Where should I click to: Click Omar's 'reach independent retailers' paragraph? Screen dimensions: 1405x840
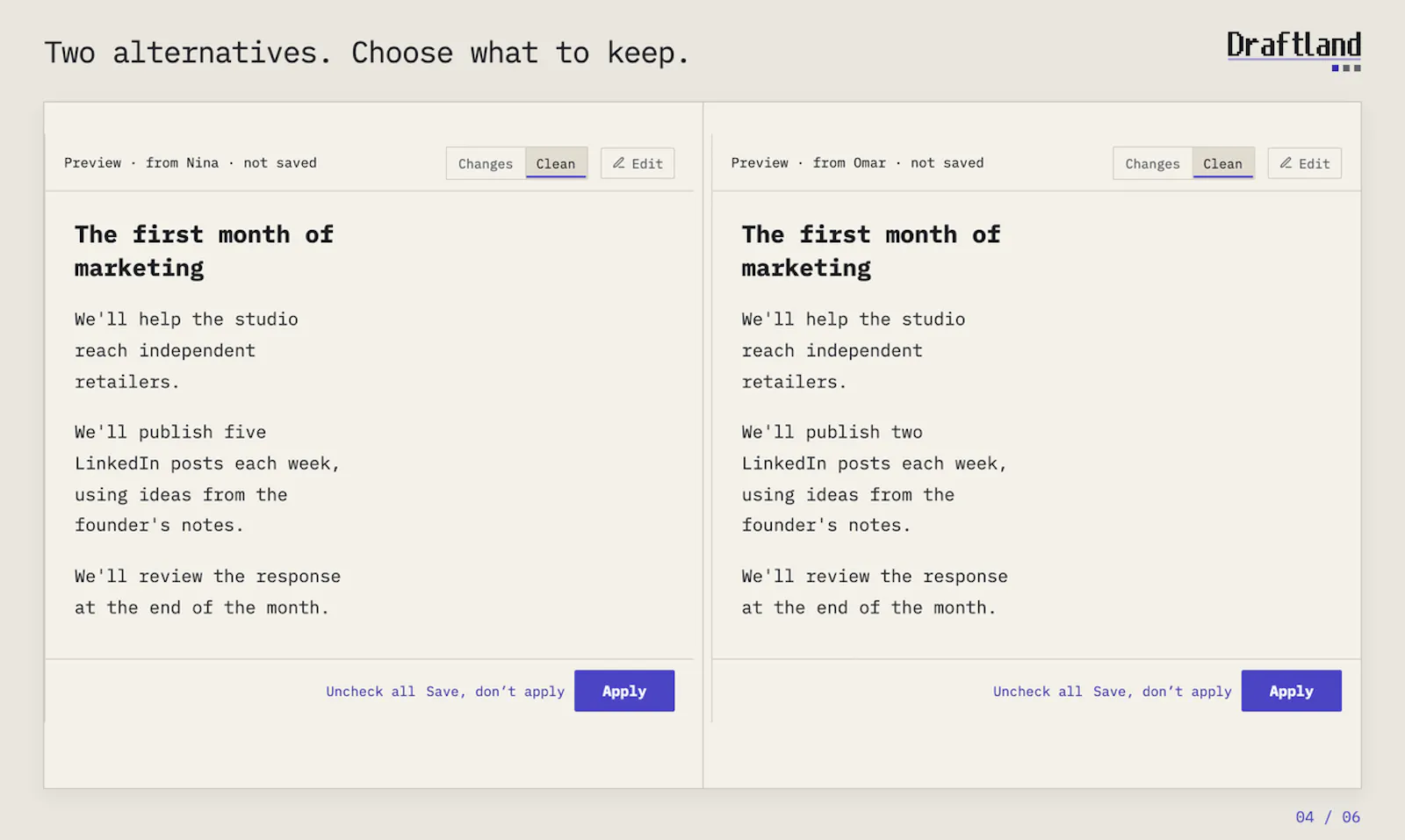[854, 350]
